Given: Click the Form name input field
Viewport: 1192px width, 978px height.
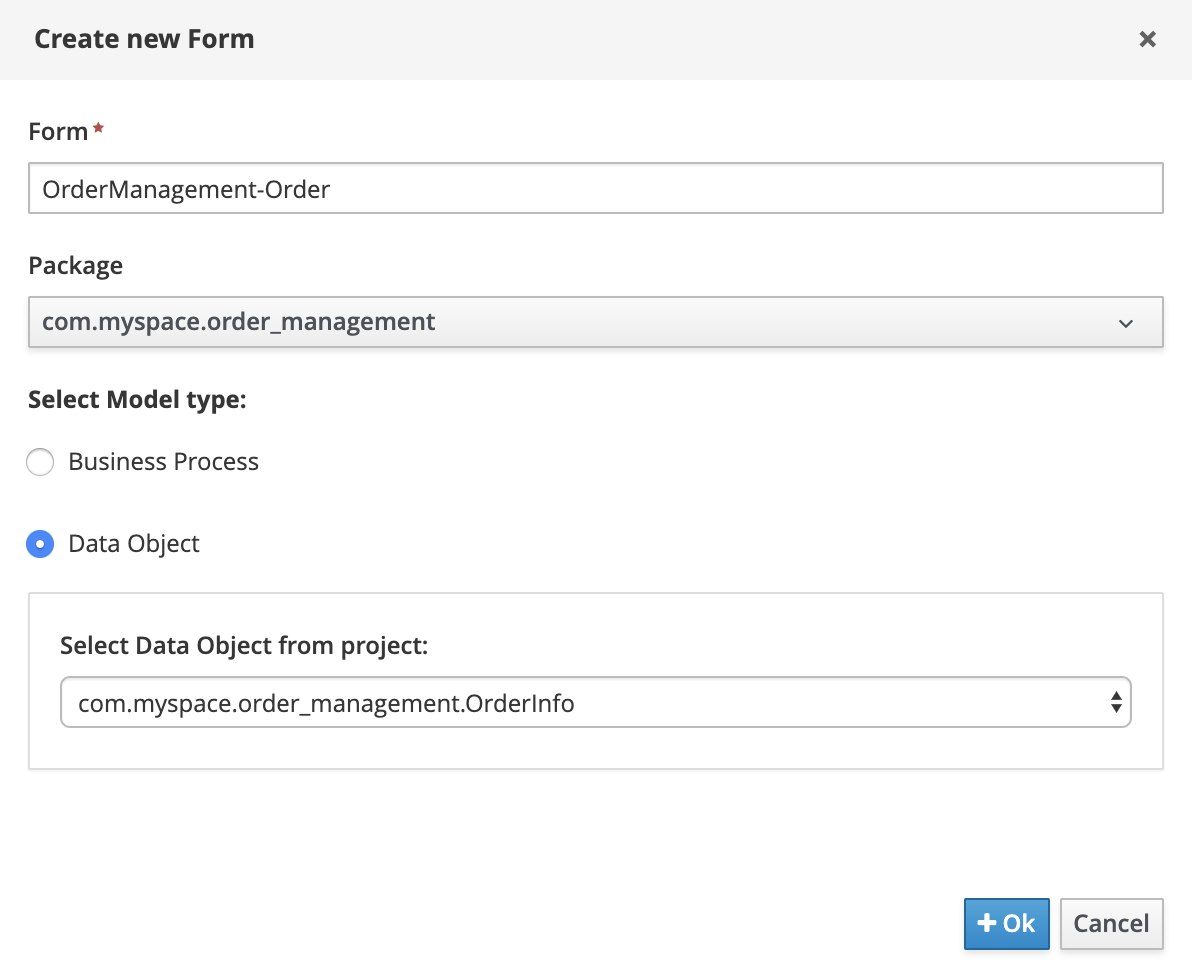Looking at the screenshot, I should (x=595, y=188).
